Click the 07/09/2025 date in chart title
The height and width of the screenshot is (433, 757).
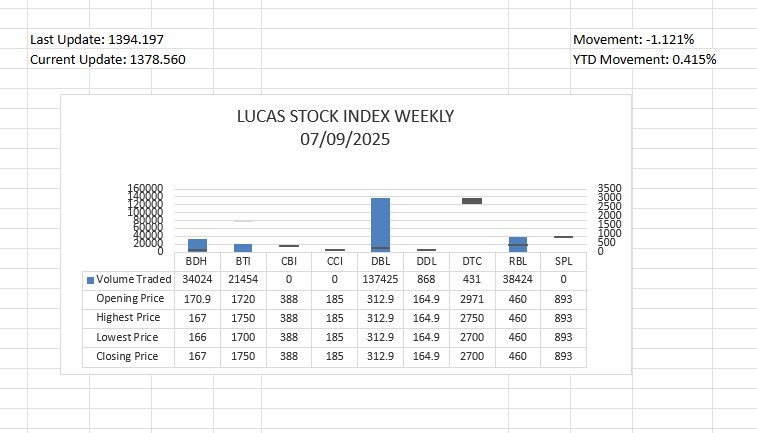(345, 140)
